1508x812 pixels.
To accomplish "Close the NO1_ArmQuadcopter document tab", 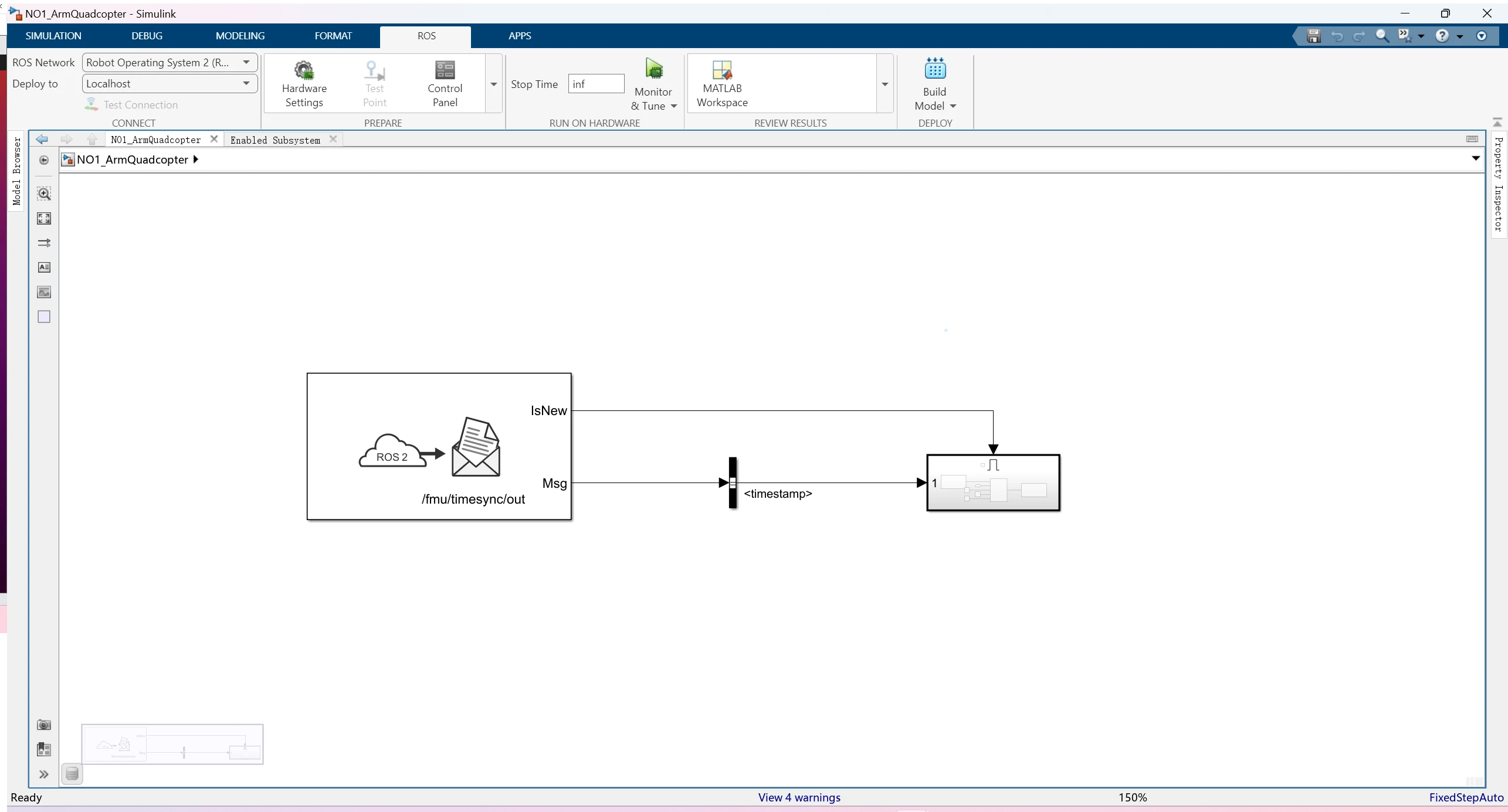I will pyautogui.click(x=214, y=139).
